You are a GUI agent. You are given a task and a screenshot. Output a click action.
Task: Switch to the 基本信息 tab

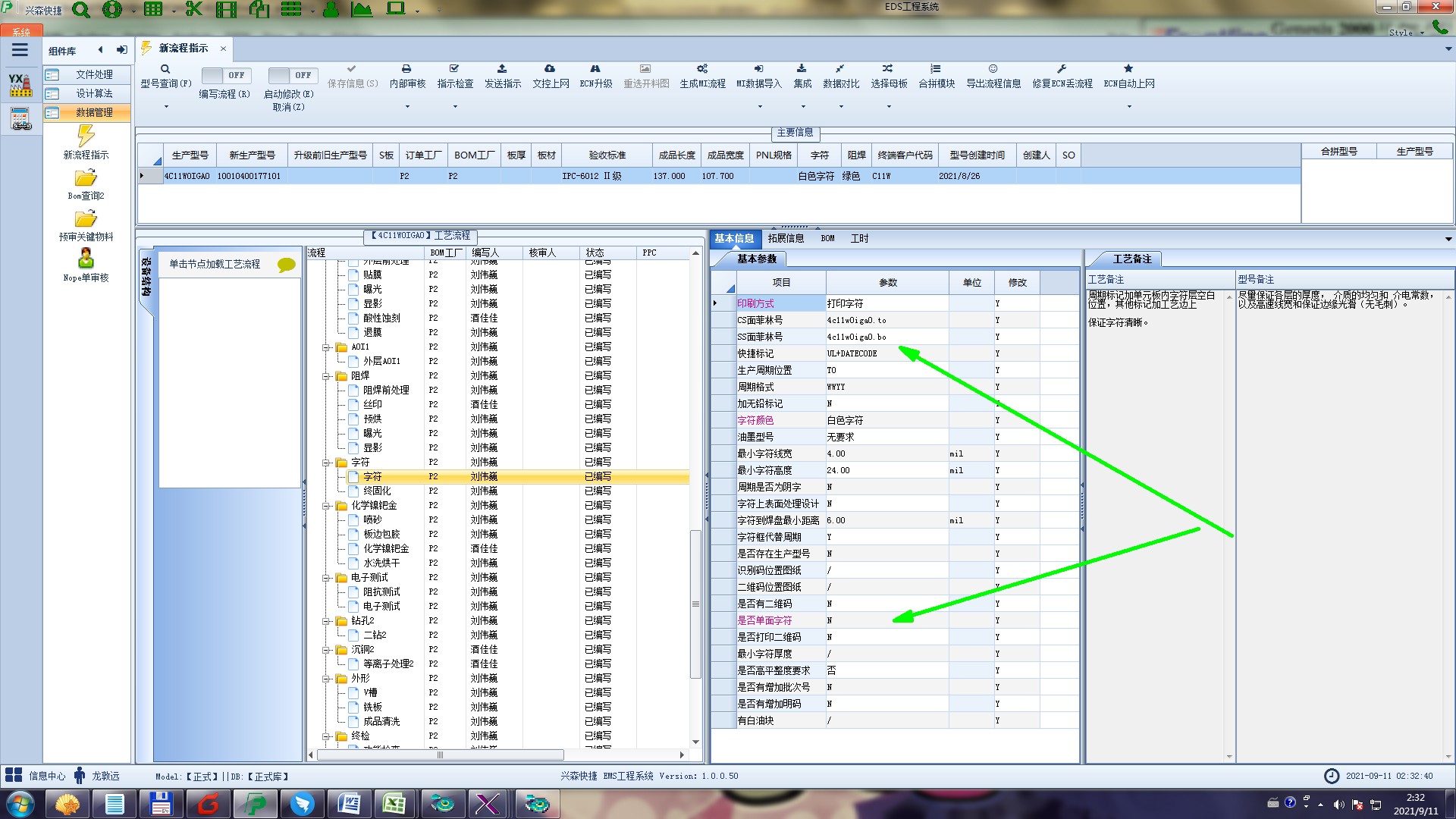coord(733,238)
